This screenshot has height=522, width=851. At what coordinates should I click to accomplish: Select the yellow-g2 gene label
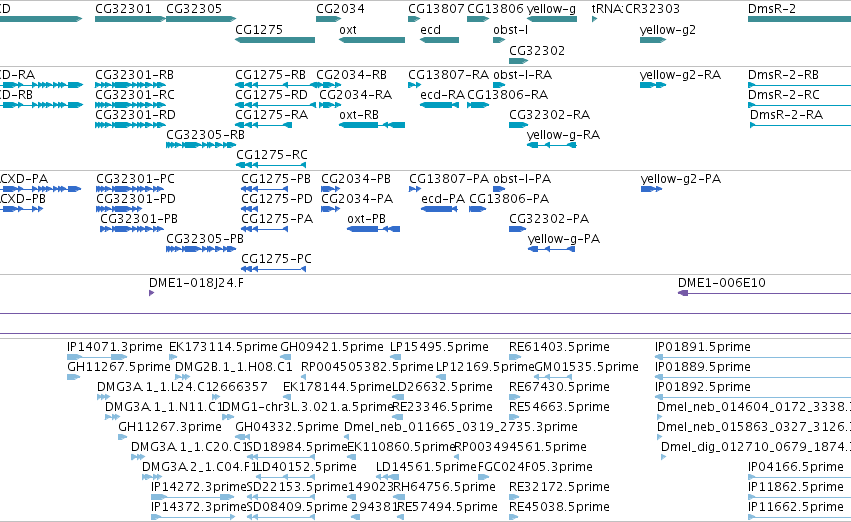[668, 30]
